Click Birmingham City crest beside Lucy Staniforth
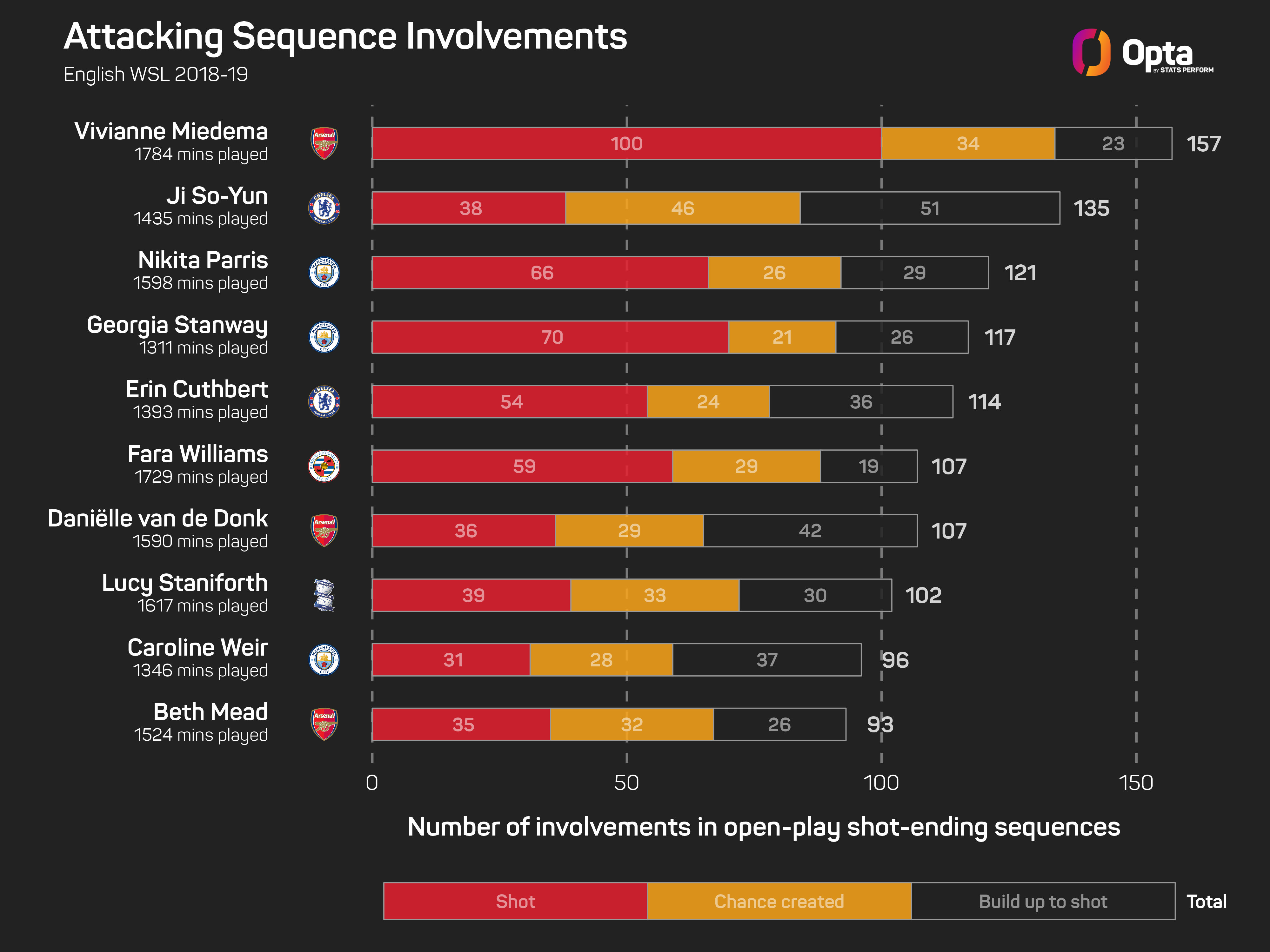Image resolution: width=1270 pixels, height=952 pixels. [x=324, y=595]
